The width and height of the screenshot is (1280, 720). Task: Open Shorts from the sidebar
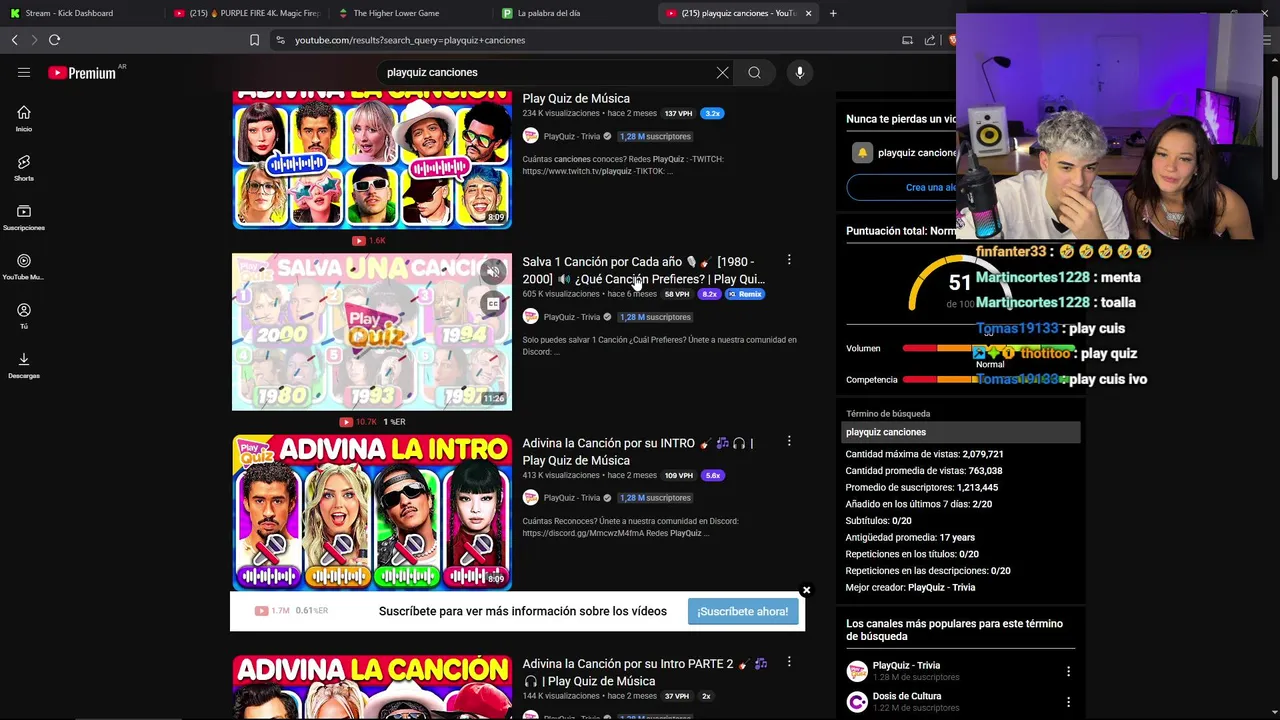(x=24, y=168)
